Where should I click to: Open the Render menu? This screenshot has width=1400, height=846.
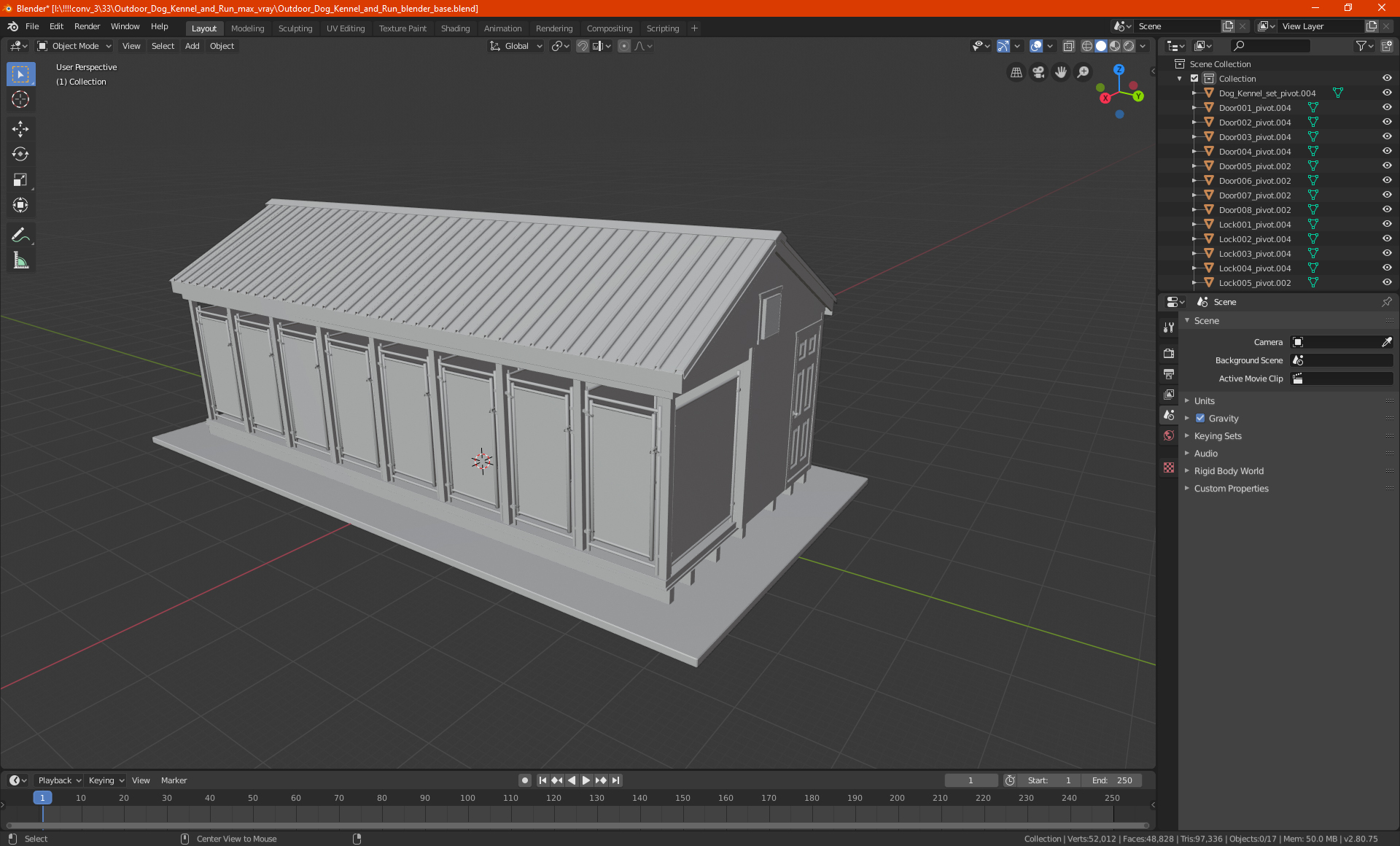[87, 26]
